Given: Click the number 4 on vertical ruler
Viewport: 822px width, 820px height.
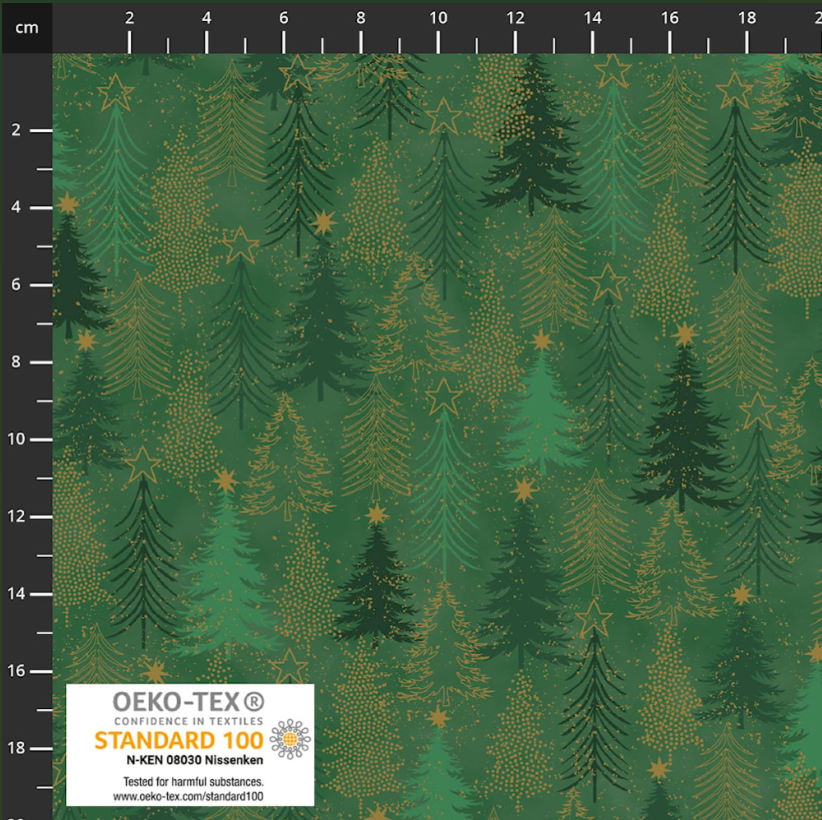Looking at the screenshot, I should [16, 207].
